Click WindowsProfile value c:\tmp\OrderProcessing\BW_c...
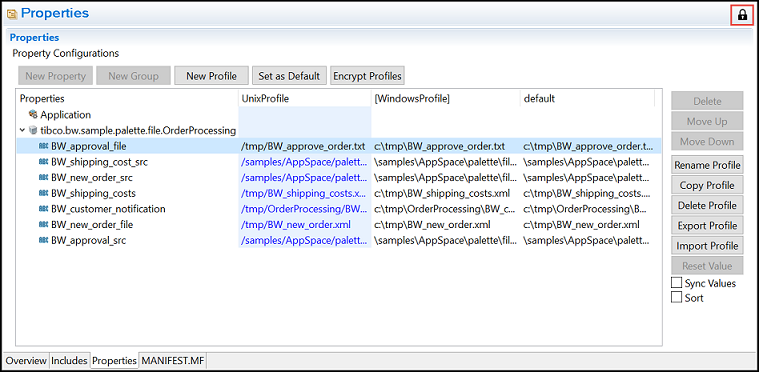The width and height of the screenshot is (759, 372). pos(445,209)
